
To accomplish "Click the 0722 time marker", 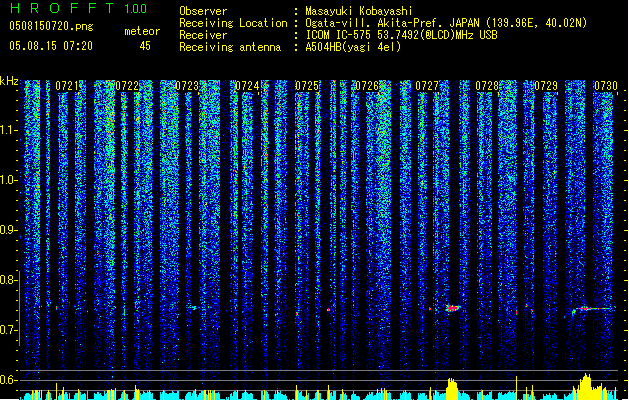I will tap(127, 86).
